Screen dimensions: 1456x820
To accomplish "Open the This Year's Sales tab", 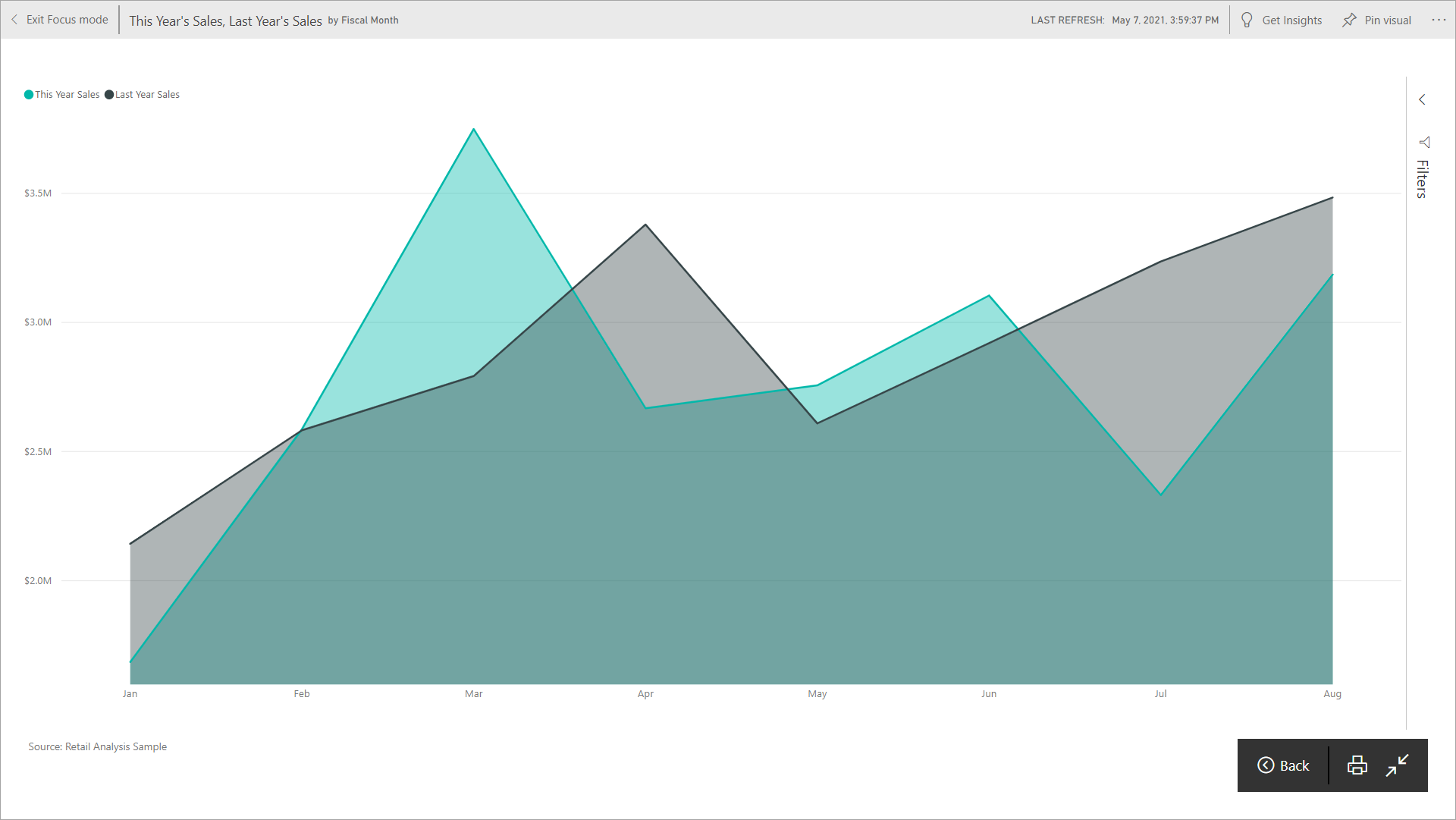I will point(65,94).
